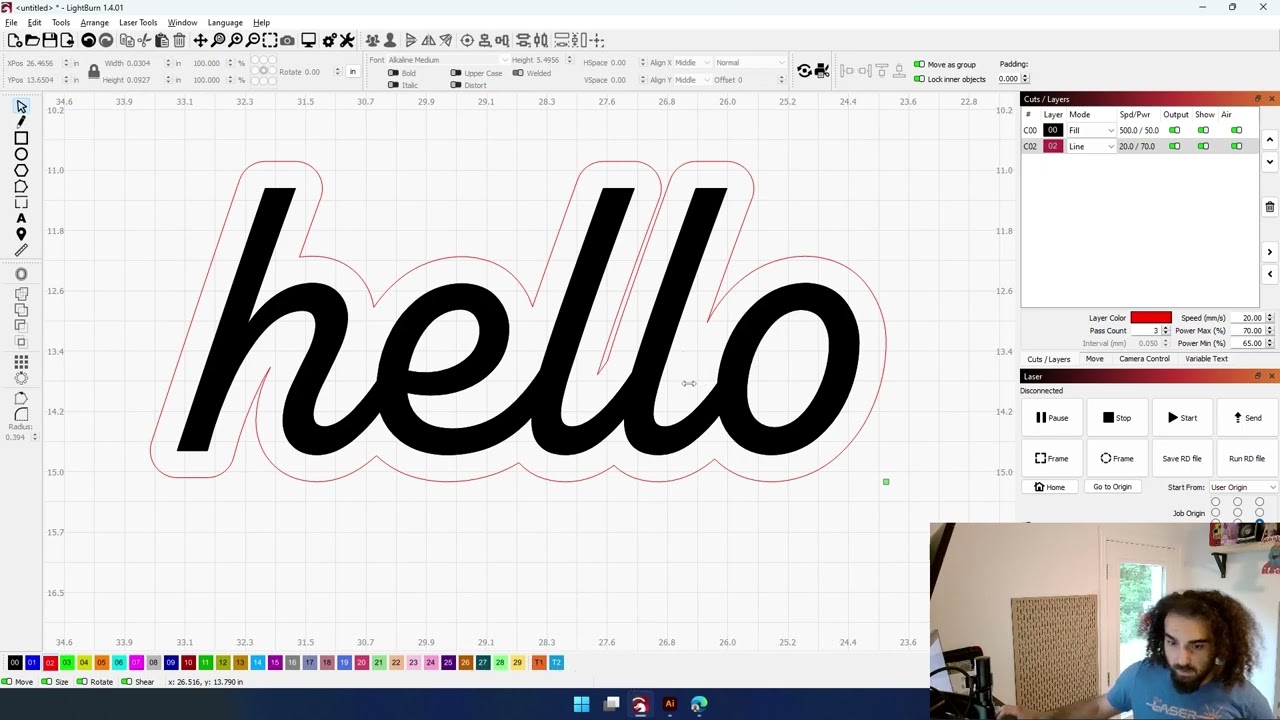The image size is (1280, 720).
Task: Open Camera capture icon in toolbar
Action: point(287,40)
